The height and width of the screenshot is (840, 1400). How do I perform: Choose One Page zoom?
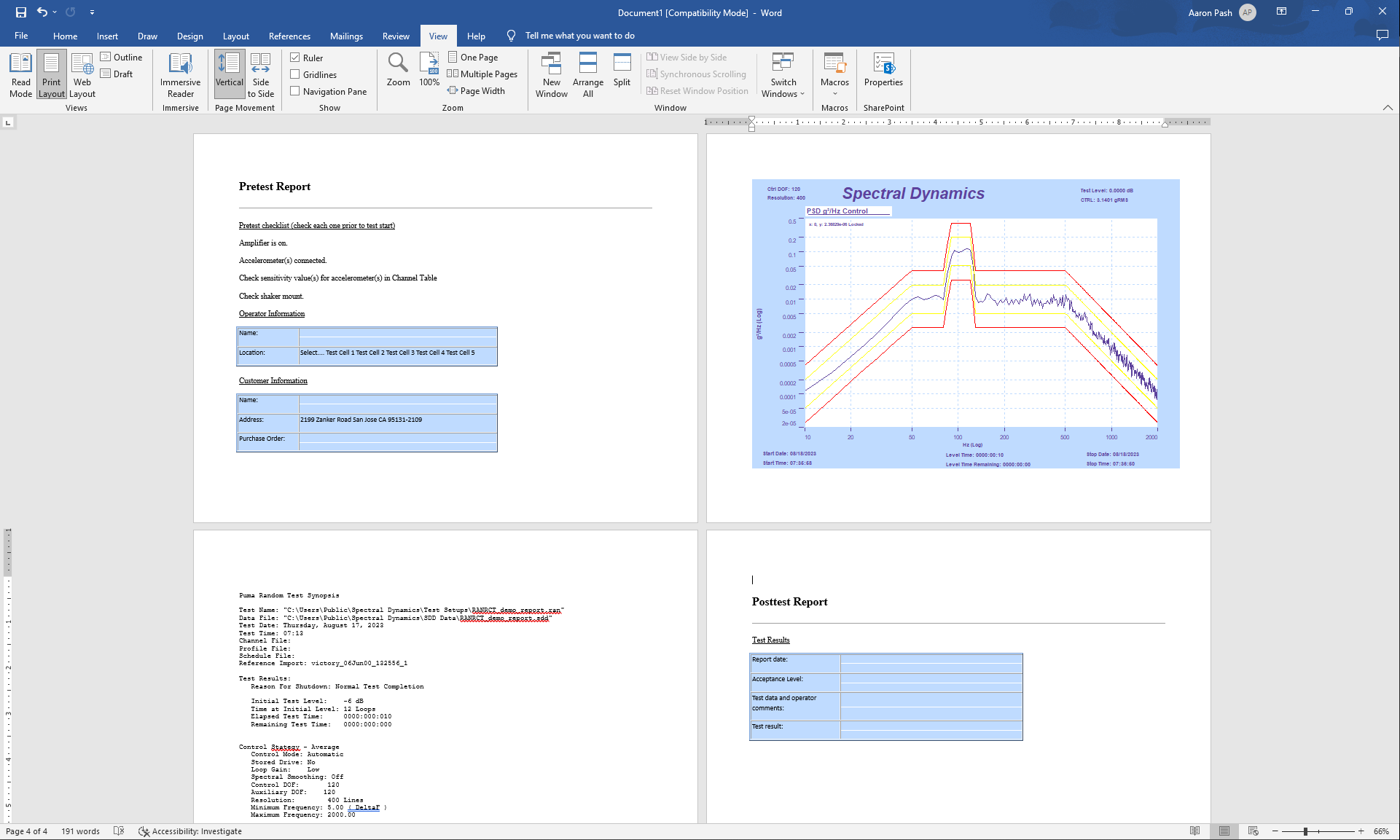pos(473,58)
